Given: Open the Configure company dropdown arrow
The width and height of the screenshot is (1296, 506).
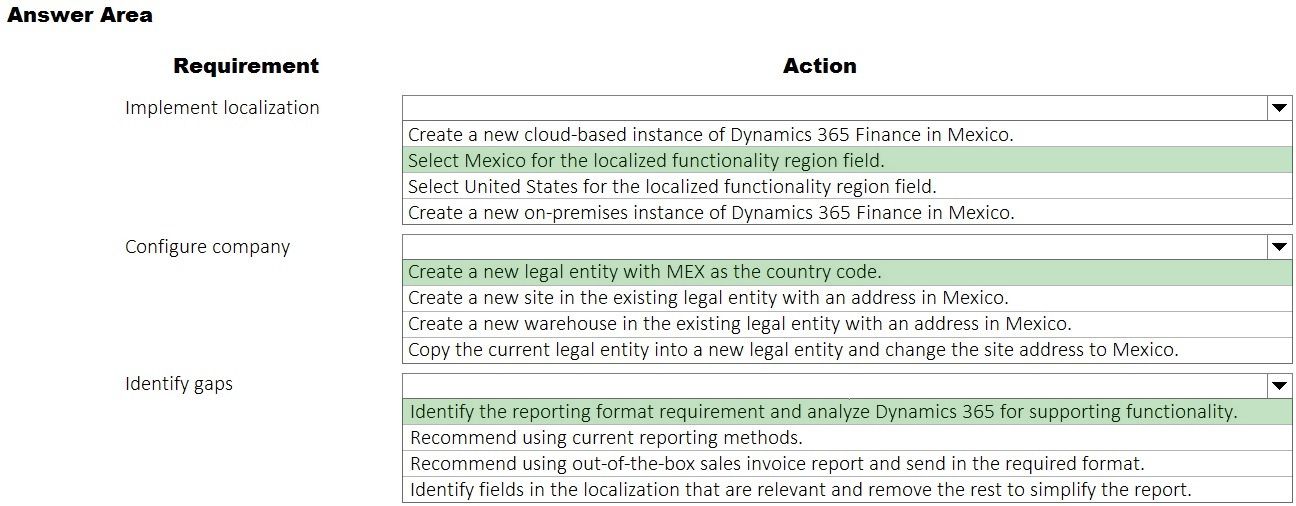Looking at the screenshot, I should (1279, 246).
